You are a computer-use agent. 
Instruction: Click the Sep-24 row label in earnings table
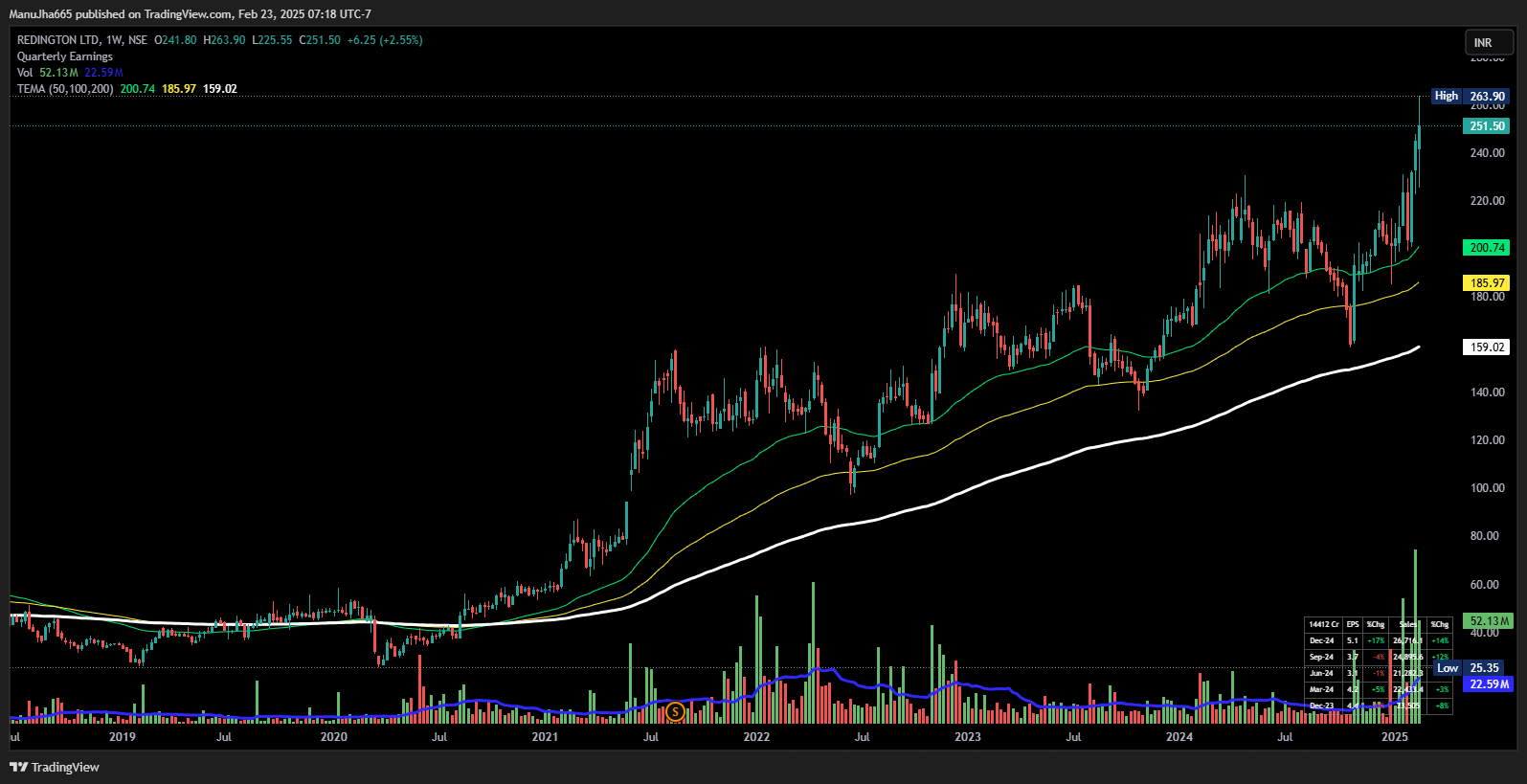pyautogui.click(x=1322, y=657)
